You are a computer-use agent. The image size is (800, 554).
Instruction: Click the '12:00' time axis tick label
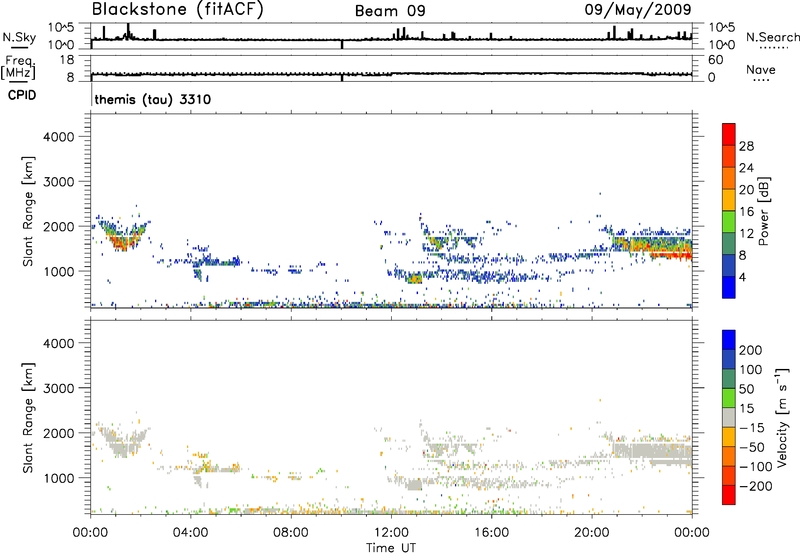(391, 533)
